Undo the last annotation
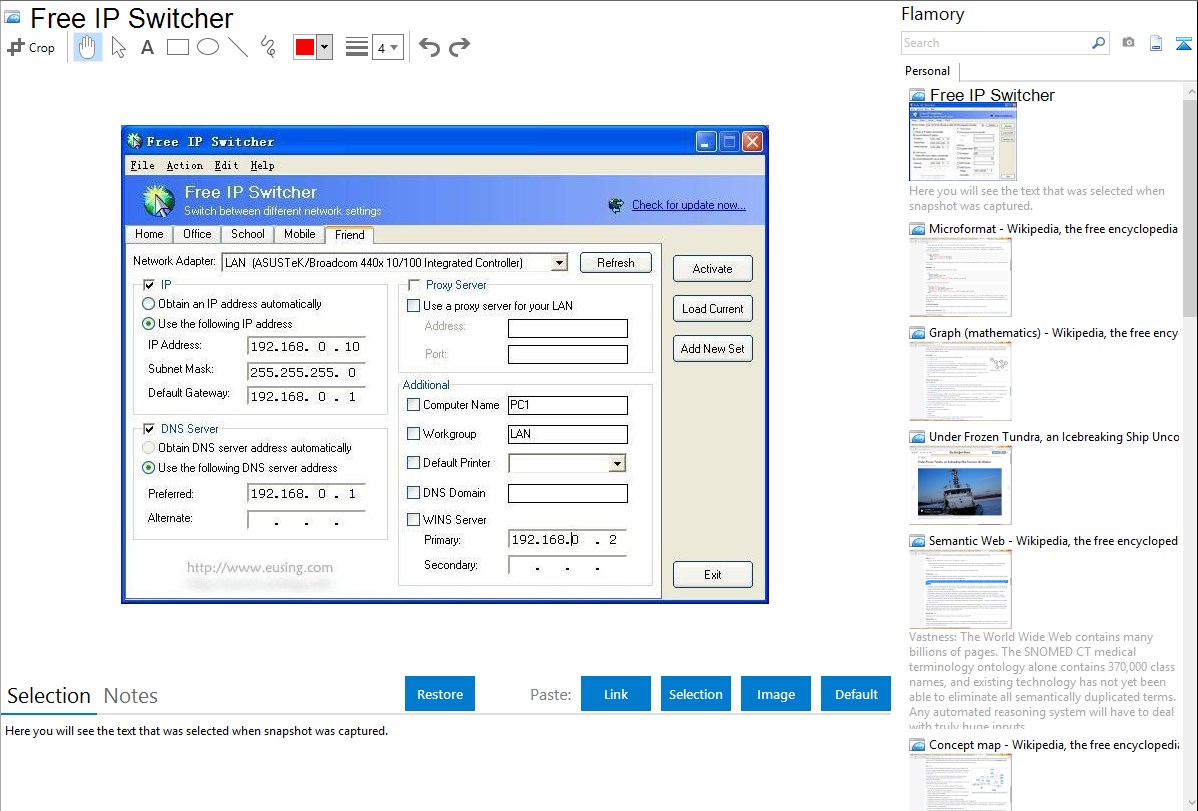 [429, 47]
